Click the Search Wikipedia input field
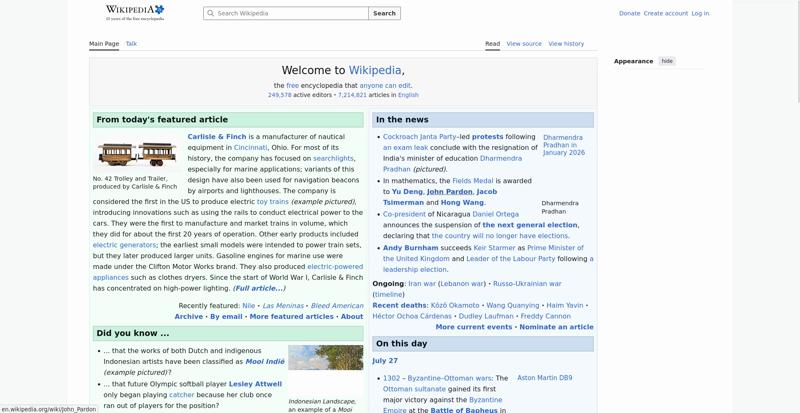800x413 pixels. pyautogui.click(x=286, y=13)
